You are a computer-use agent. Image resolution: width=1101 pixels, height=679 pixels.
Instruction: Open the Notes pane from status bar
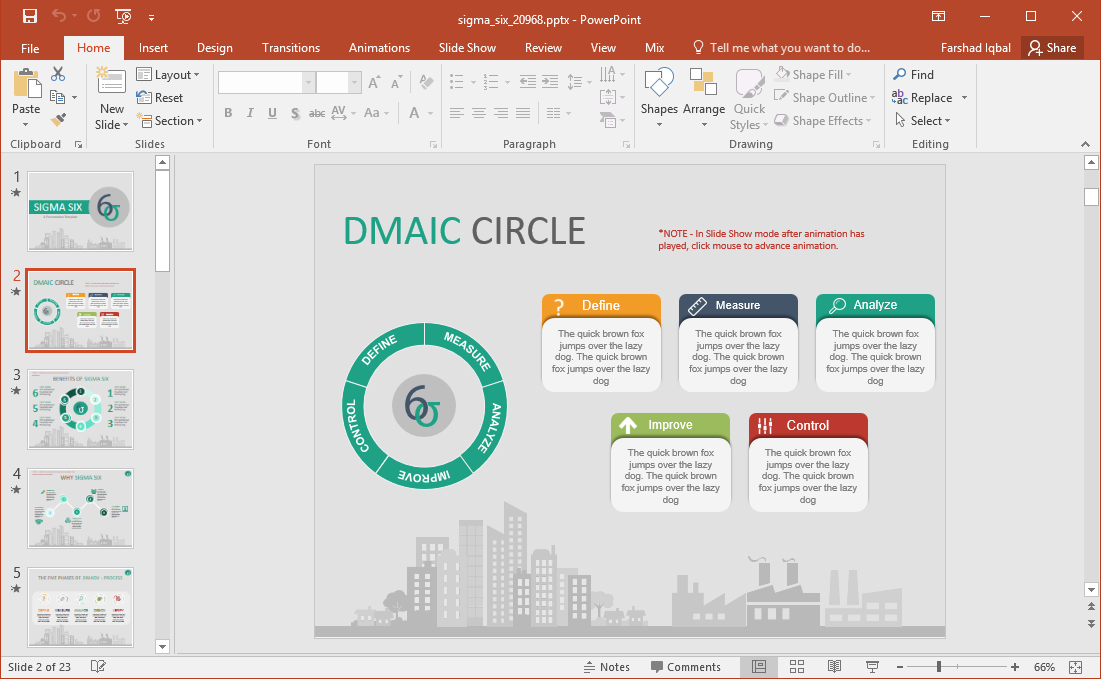(606, 667)
